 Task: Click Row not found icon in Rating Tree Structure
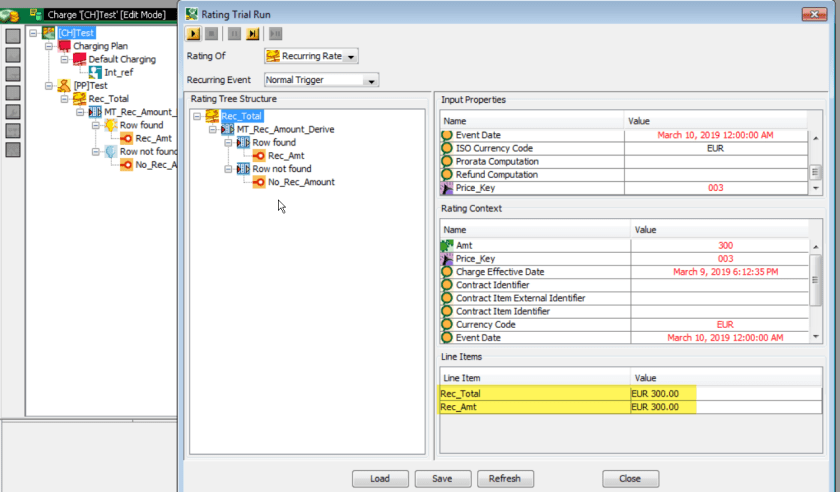click(243, 168)
